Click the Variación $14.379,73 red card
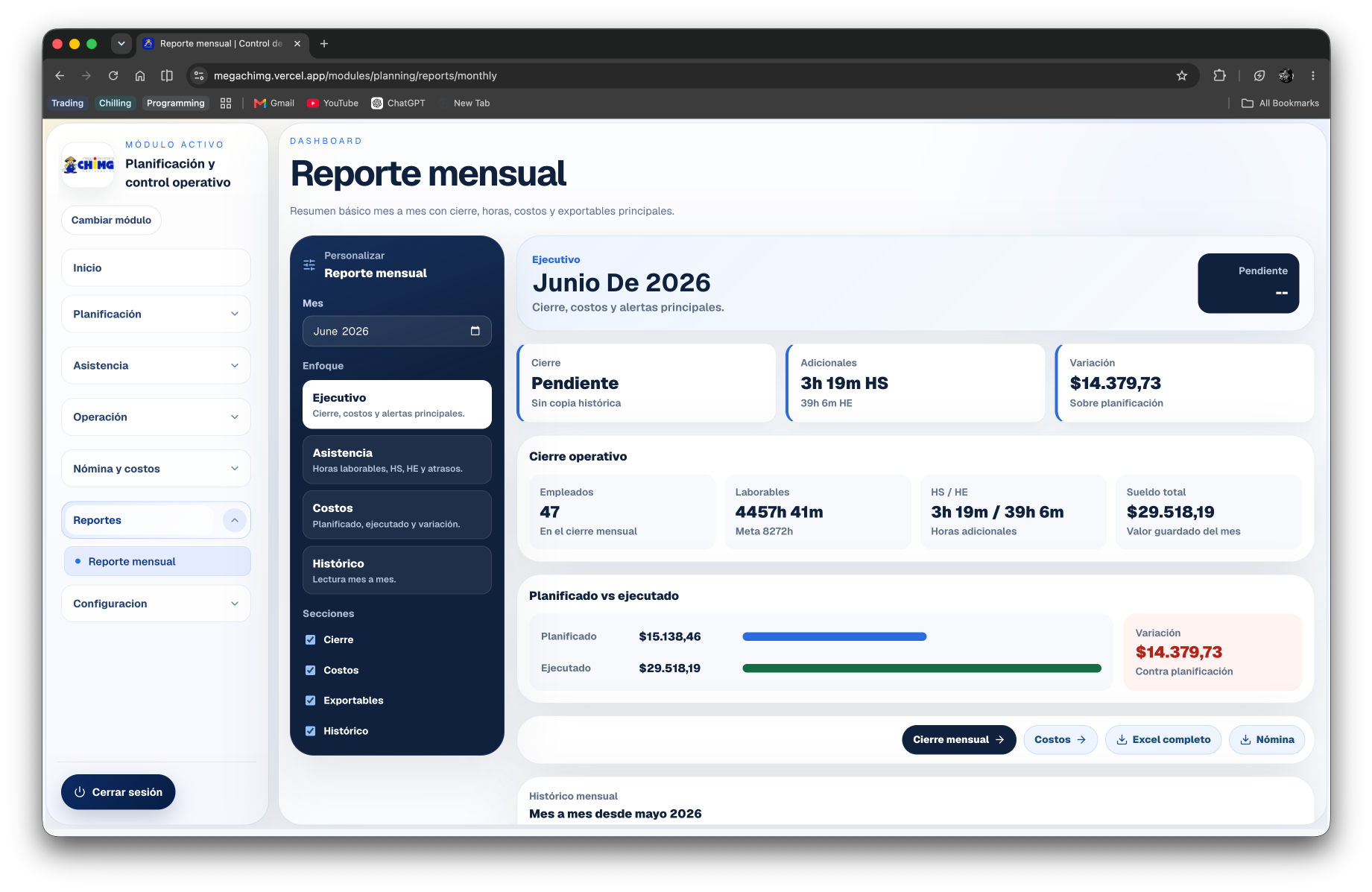 pyautogui.click(x=1213, y=652)
